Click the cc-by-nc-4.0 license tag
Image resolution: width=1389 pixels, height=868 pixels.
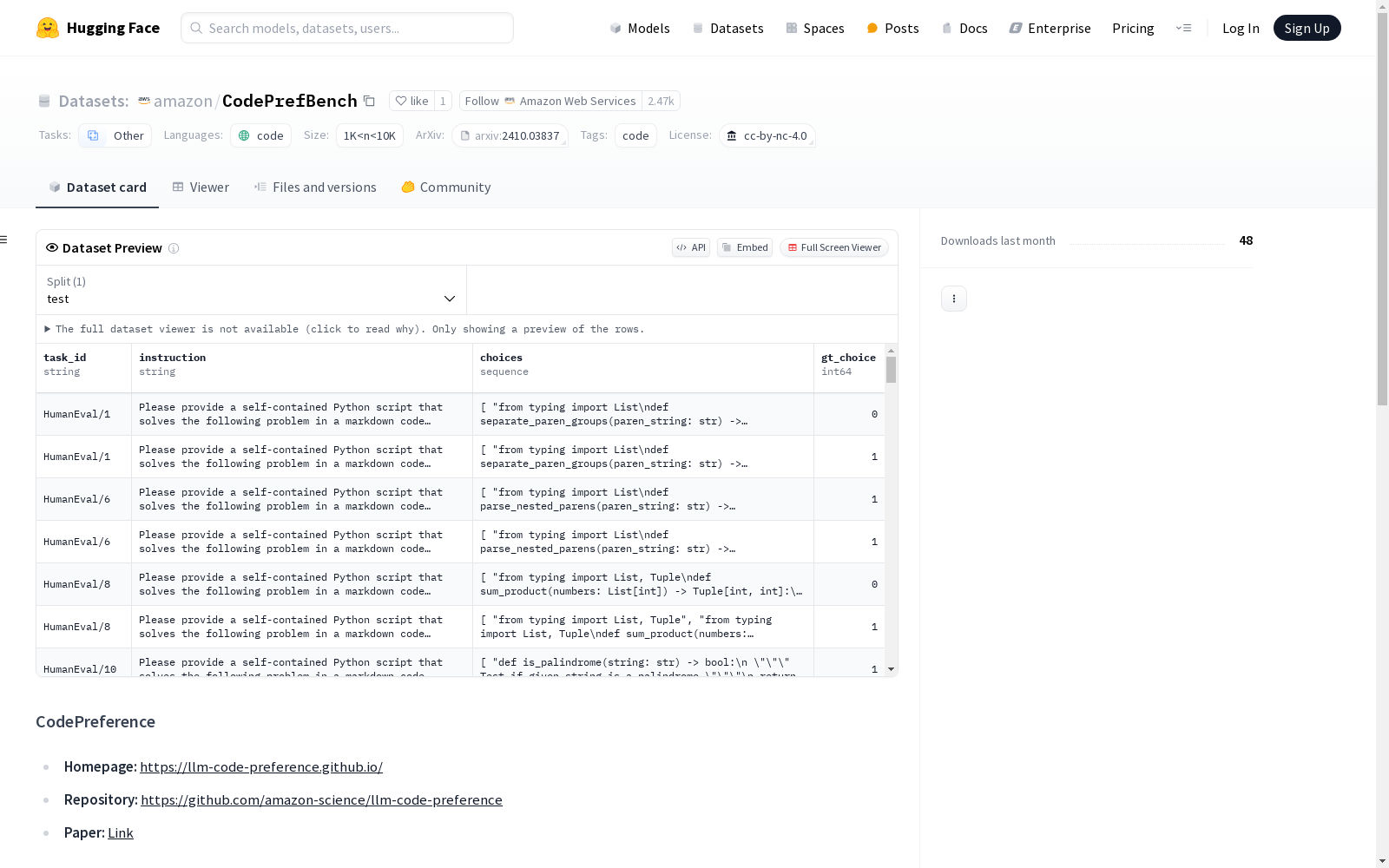(x=767, y=135)
